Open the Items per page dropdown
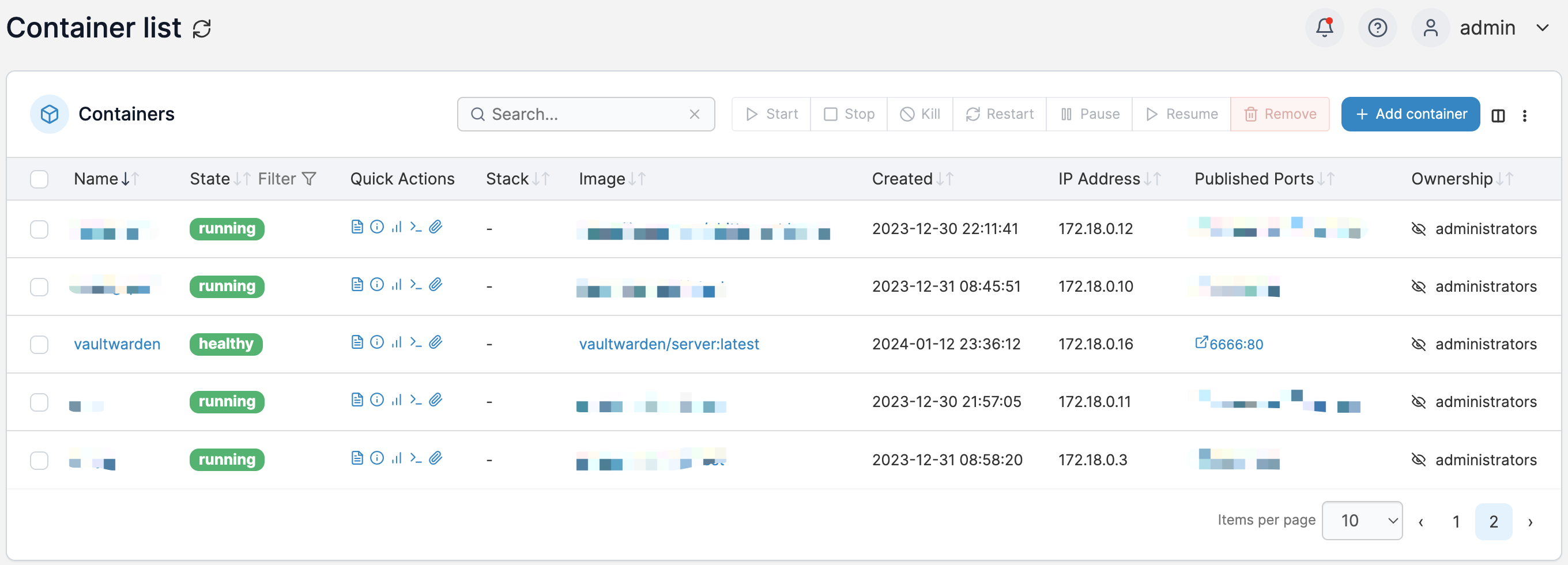The image size is (1568, 565). (x=1362, y=521)
